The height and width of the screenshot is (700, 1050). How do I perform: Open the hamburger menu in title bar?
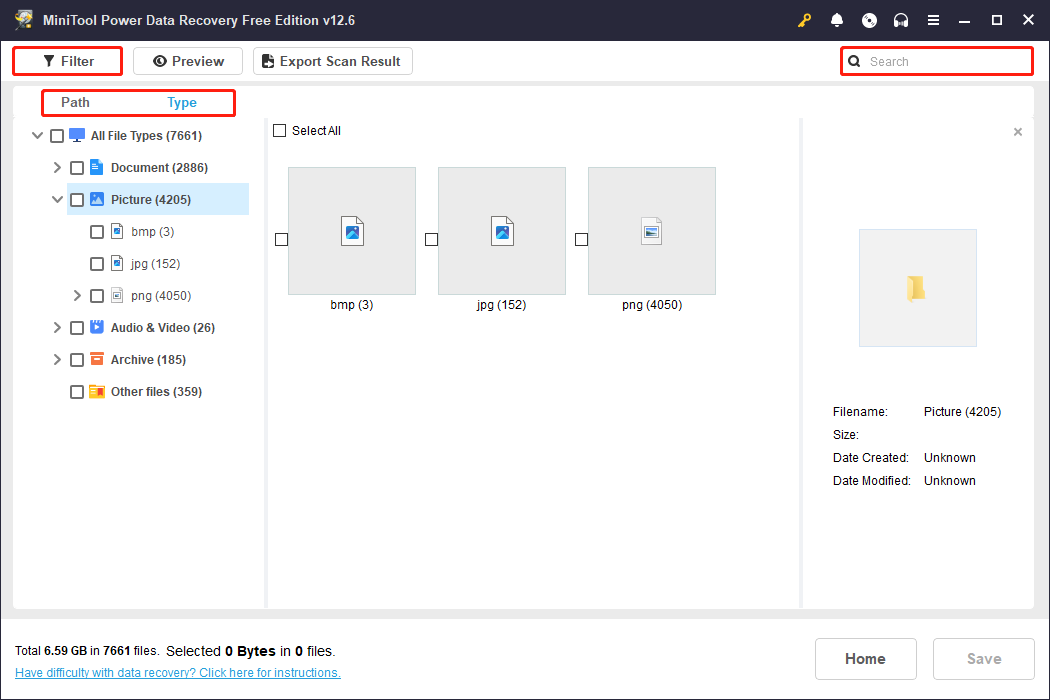[x=933, y=20]
